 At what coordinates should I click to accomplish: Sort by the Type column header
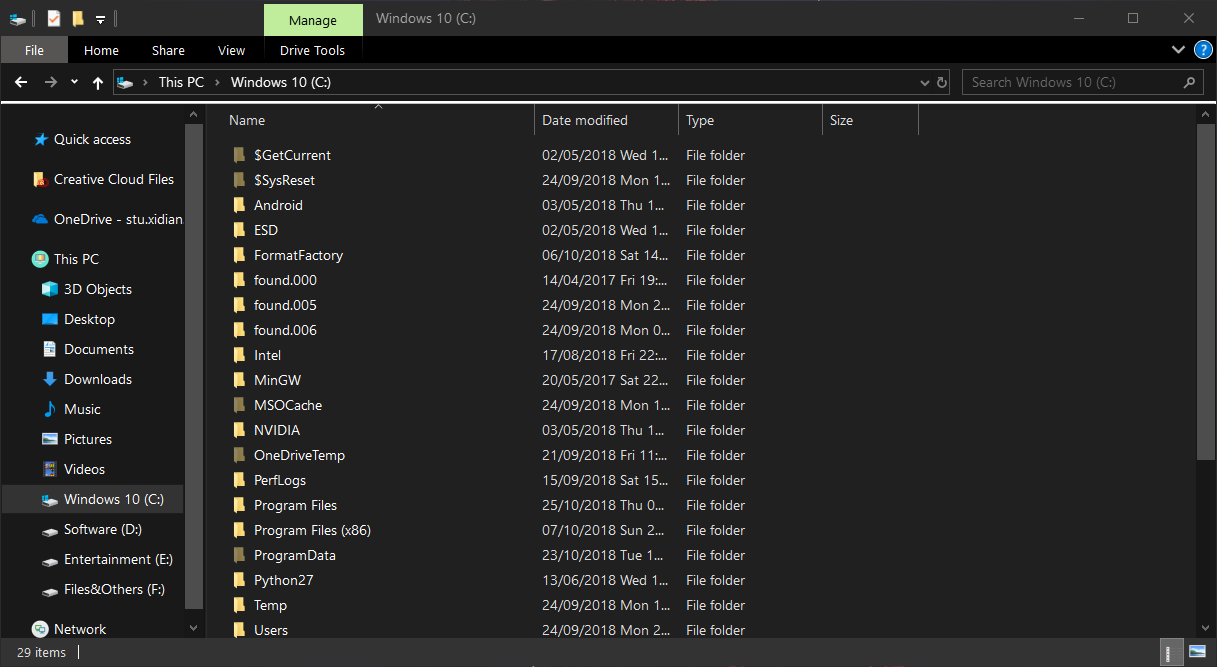click(x=750, y=120)
